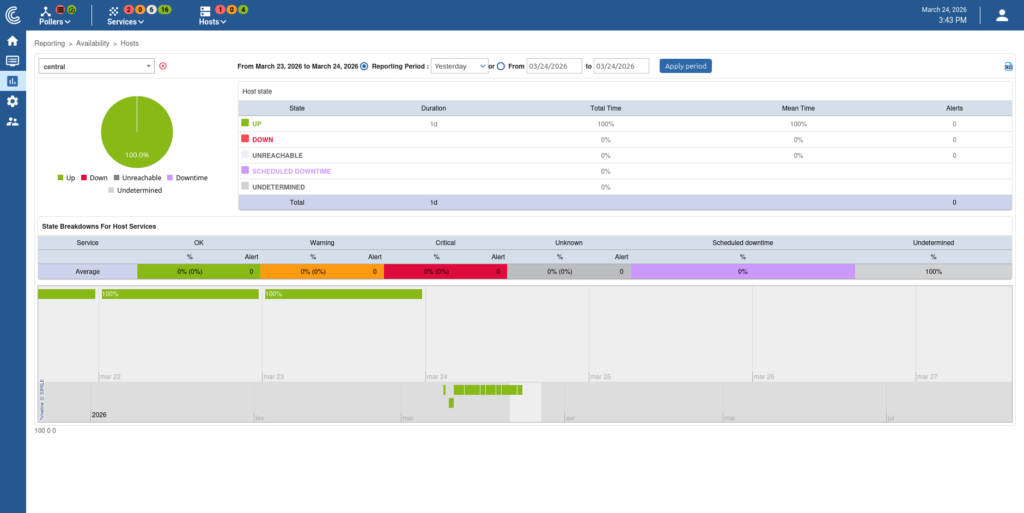Open Administration users sidebar icon
The width and height of the screenshot is (1024, 513).
click(12, 121)
